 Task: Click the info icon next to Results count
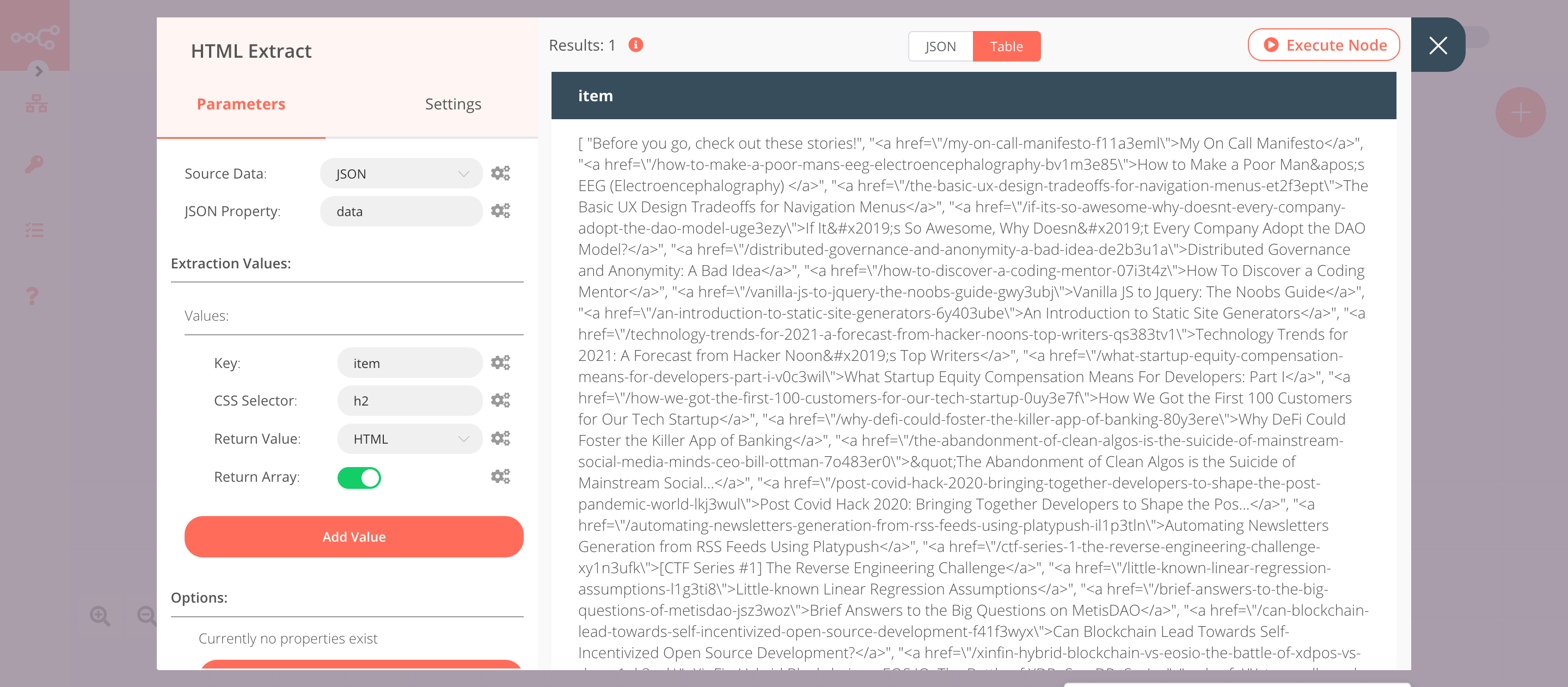[x=635, y=45]
